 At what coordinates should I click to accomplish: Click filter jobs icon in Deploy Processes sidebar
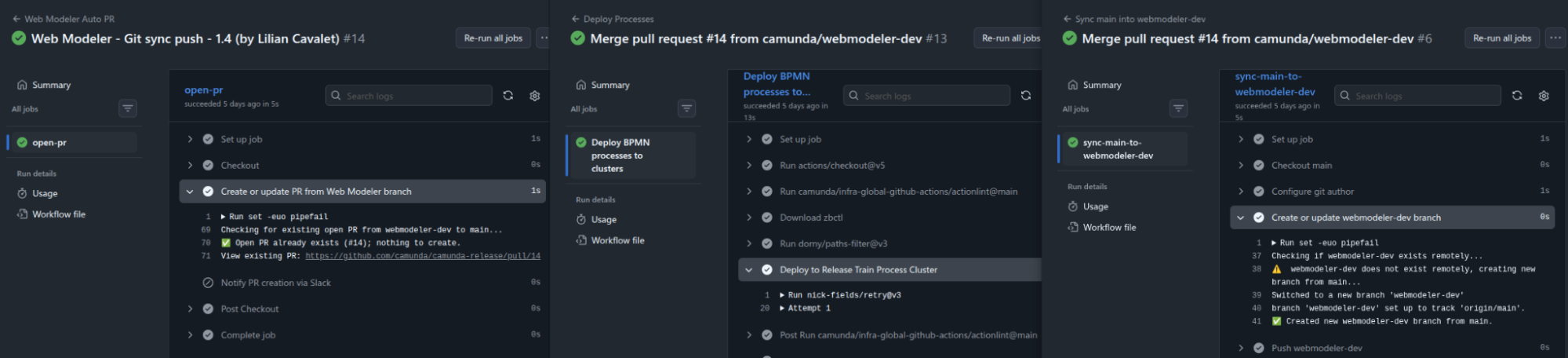tap(686, 108)
